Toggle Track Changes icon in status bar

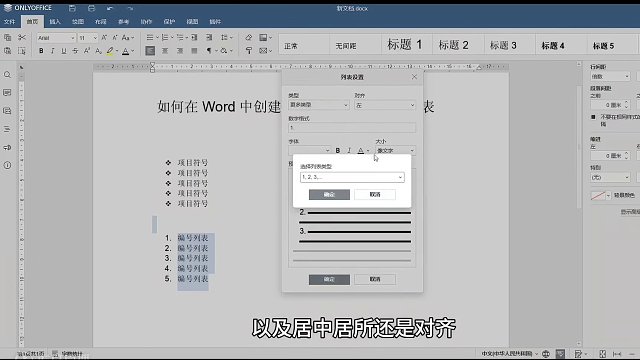click(578, 353)
